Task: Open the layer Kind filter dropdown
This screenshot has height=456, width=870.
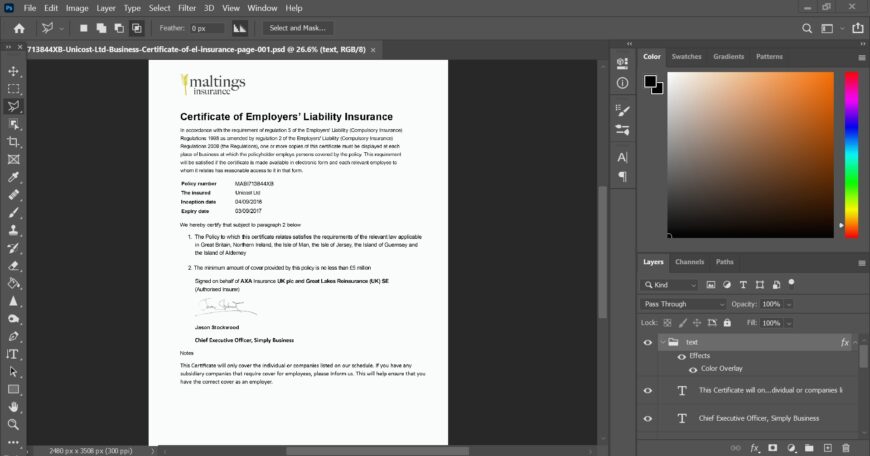Action: click(x=669, y=285)
